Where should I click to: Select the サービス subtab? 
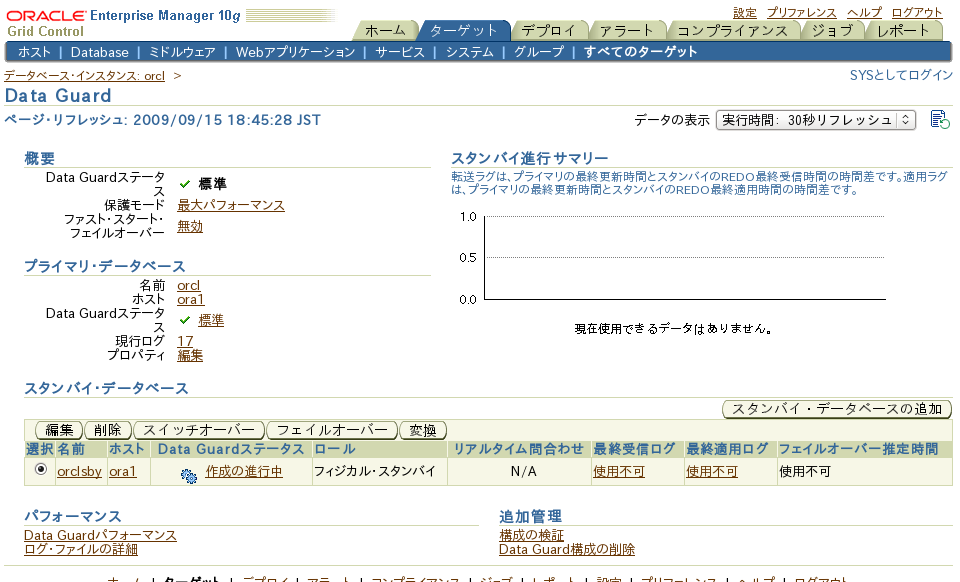pyautogui.click(x=400, y=52)
